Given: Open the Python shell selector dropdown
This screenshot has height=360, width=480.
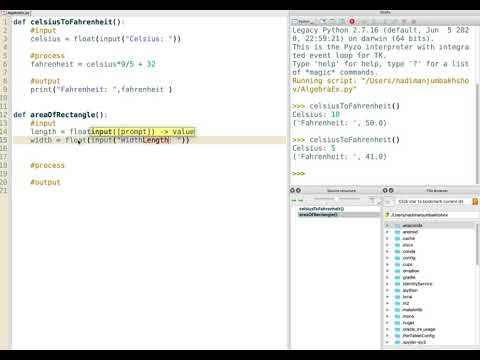Looking at the screenshot, I should tap(303, 22).
